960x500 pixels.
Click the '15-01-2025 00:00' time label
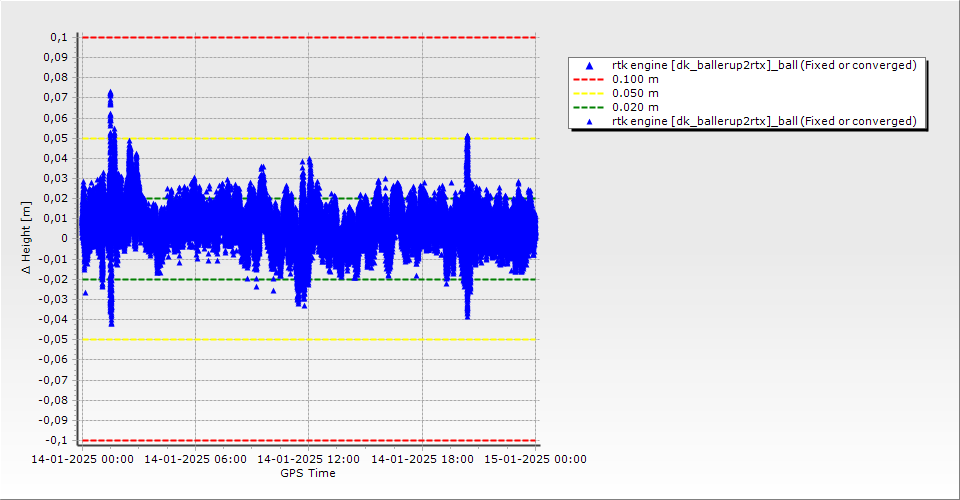(536, 459)
